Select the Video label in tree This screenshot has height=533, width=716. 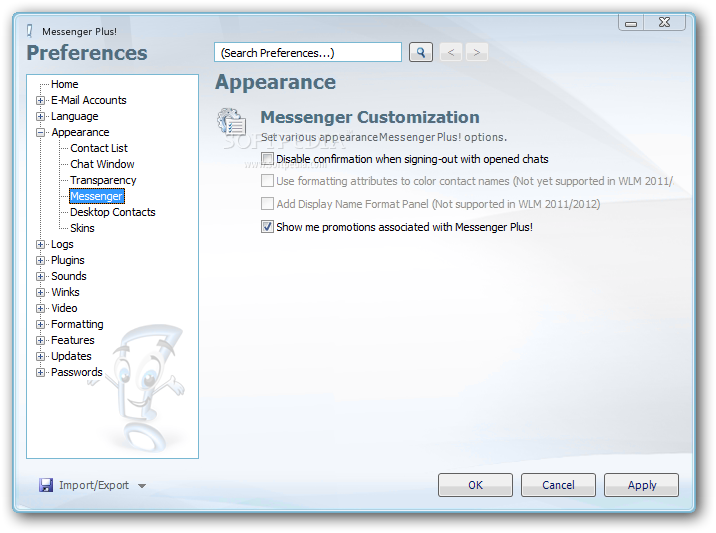[x=64, y=308]
